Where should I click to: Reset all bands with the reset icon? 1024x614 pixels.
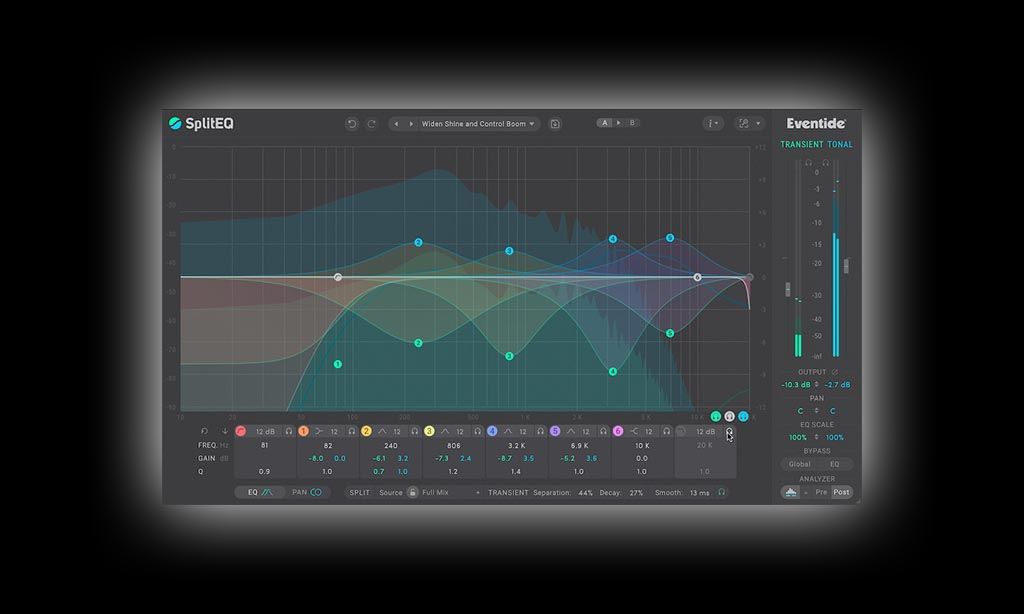pyautogui.click(x=204, y=431)
